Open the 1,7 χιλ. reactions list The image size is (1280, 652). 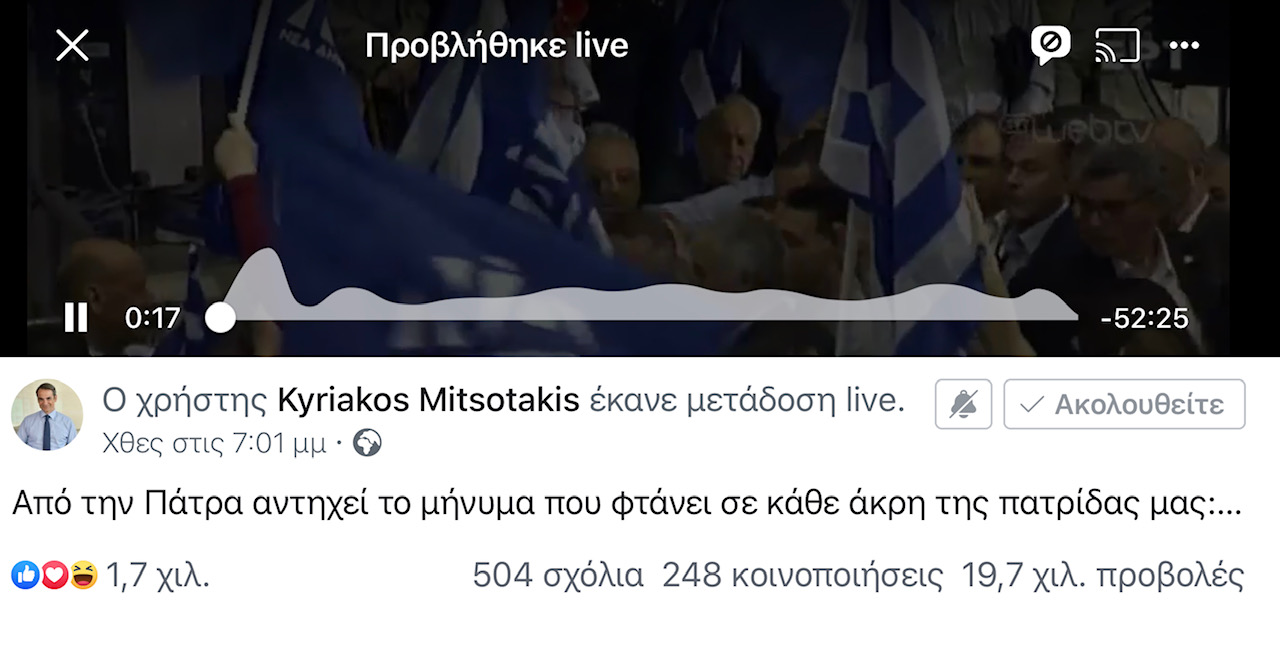[158, 576]
